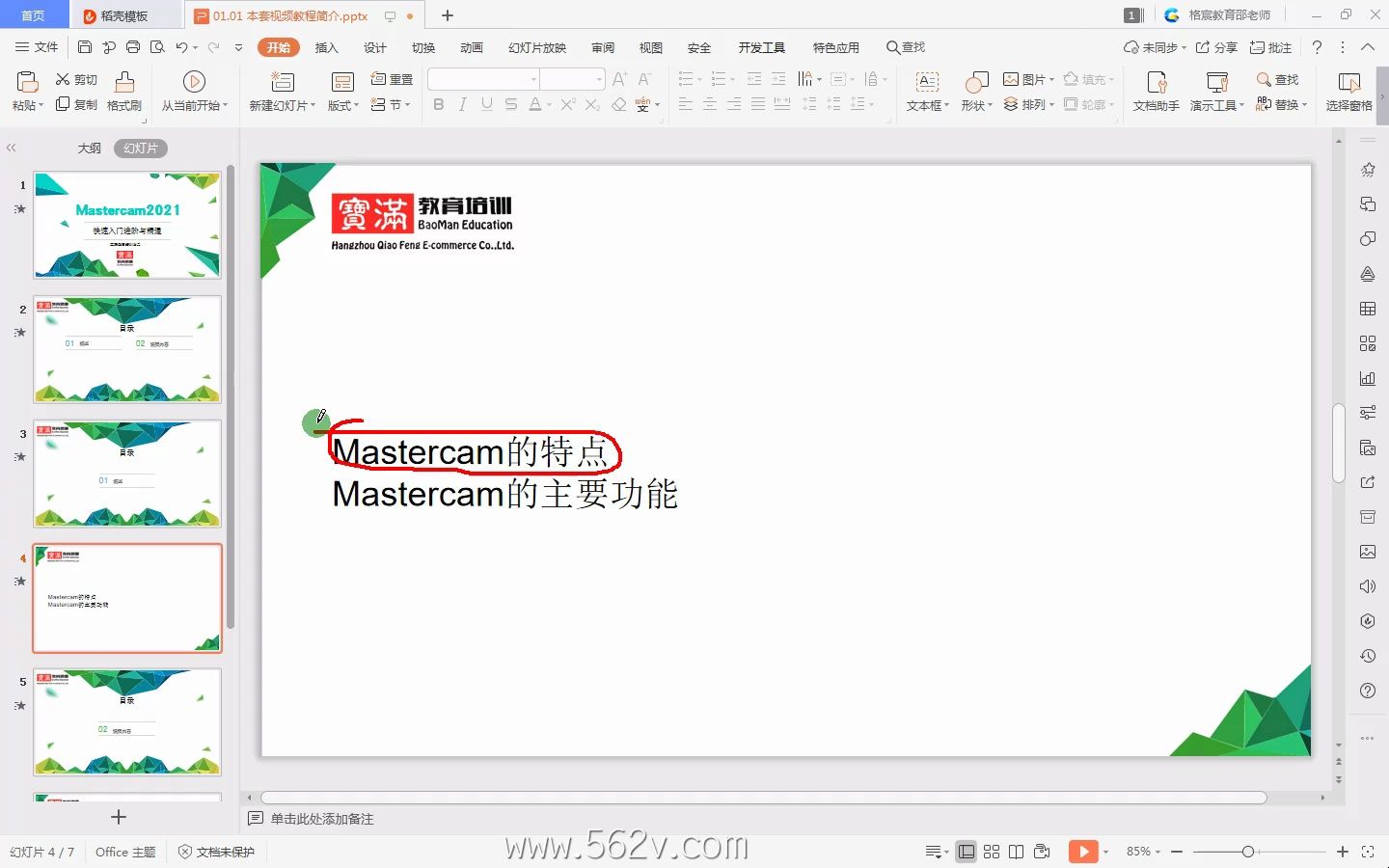Switch to Slide Sorter view icon
Screen dimensions: 1389x868
(992, 852)
